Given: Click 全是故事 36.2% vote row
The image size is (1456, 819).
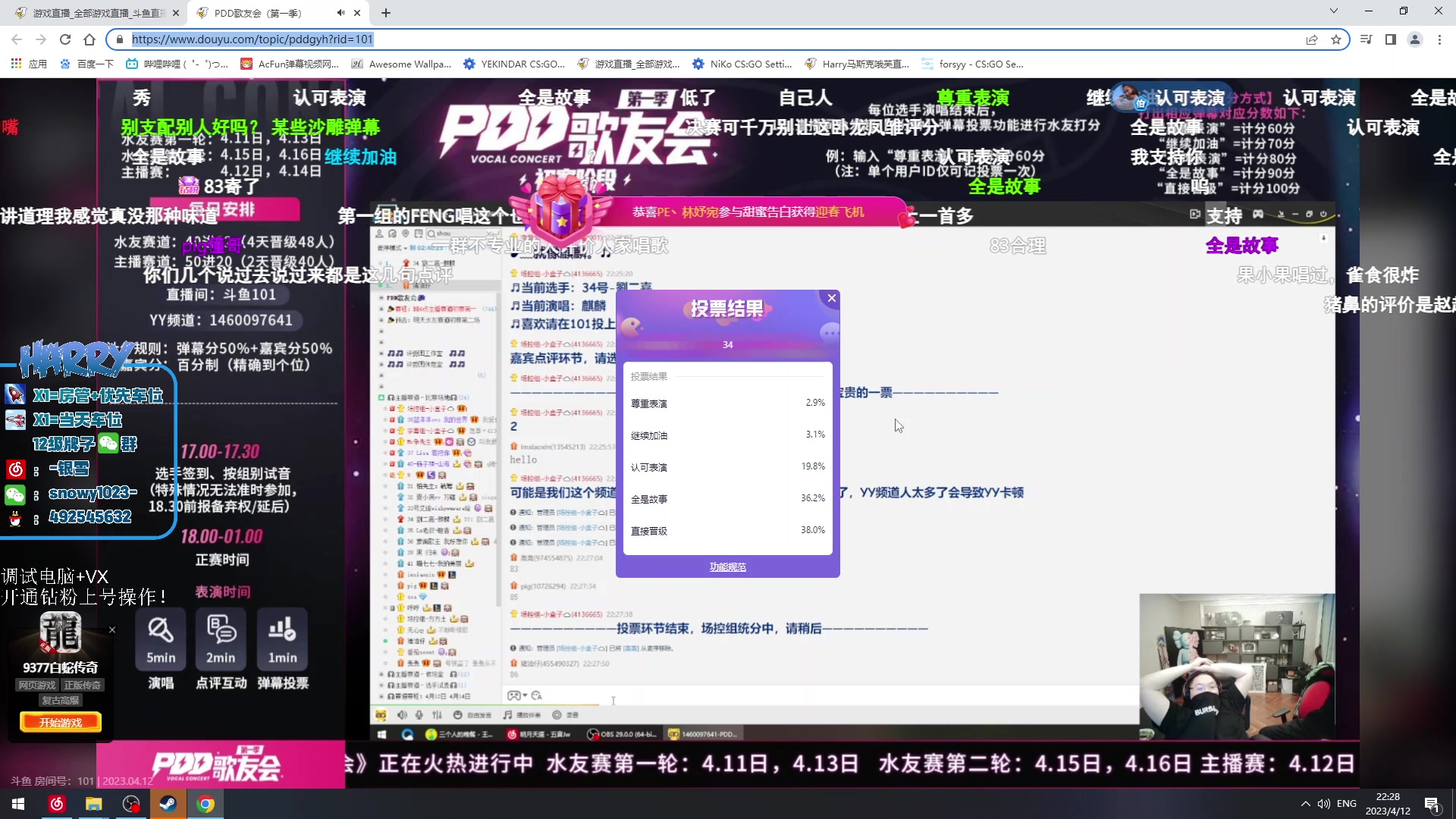Looking at the screenshot, I should 727,498.
